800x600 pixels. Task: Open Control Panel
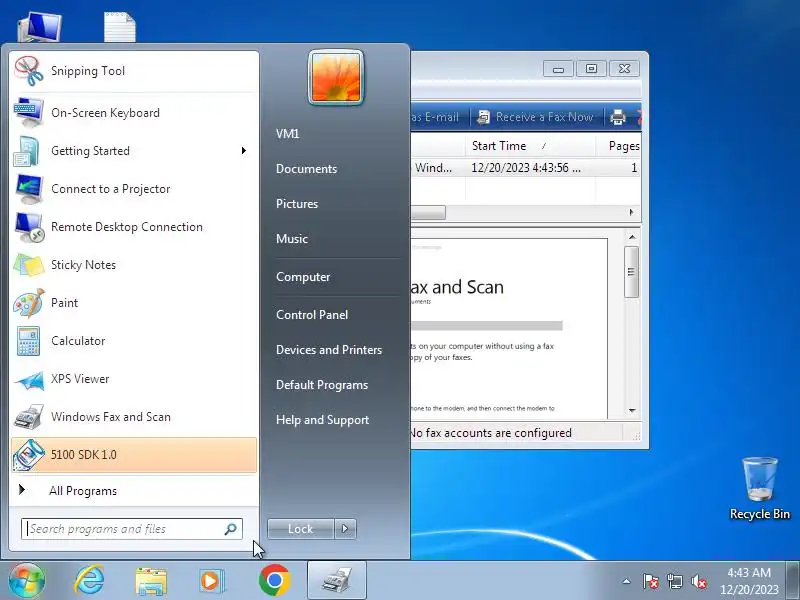(312, 315)
